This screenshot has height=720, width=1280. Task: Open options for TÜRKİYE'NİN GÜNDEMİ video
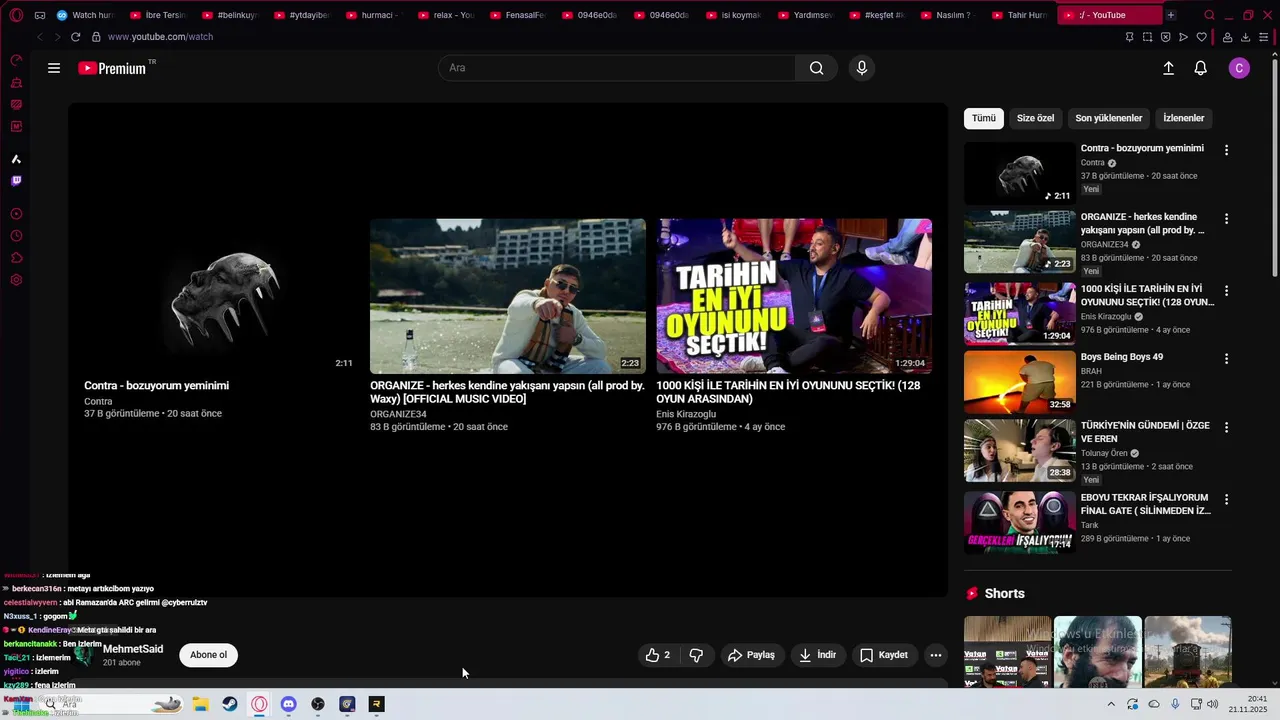point(1227,427)
